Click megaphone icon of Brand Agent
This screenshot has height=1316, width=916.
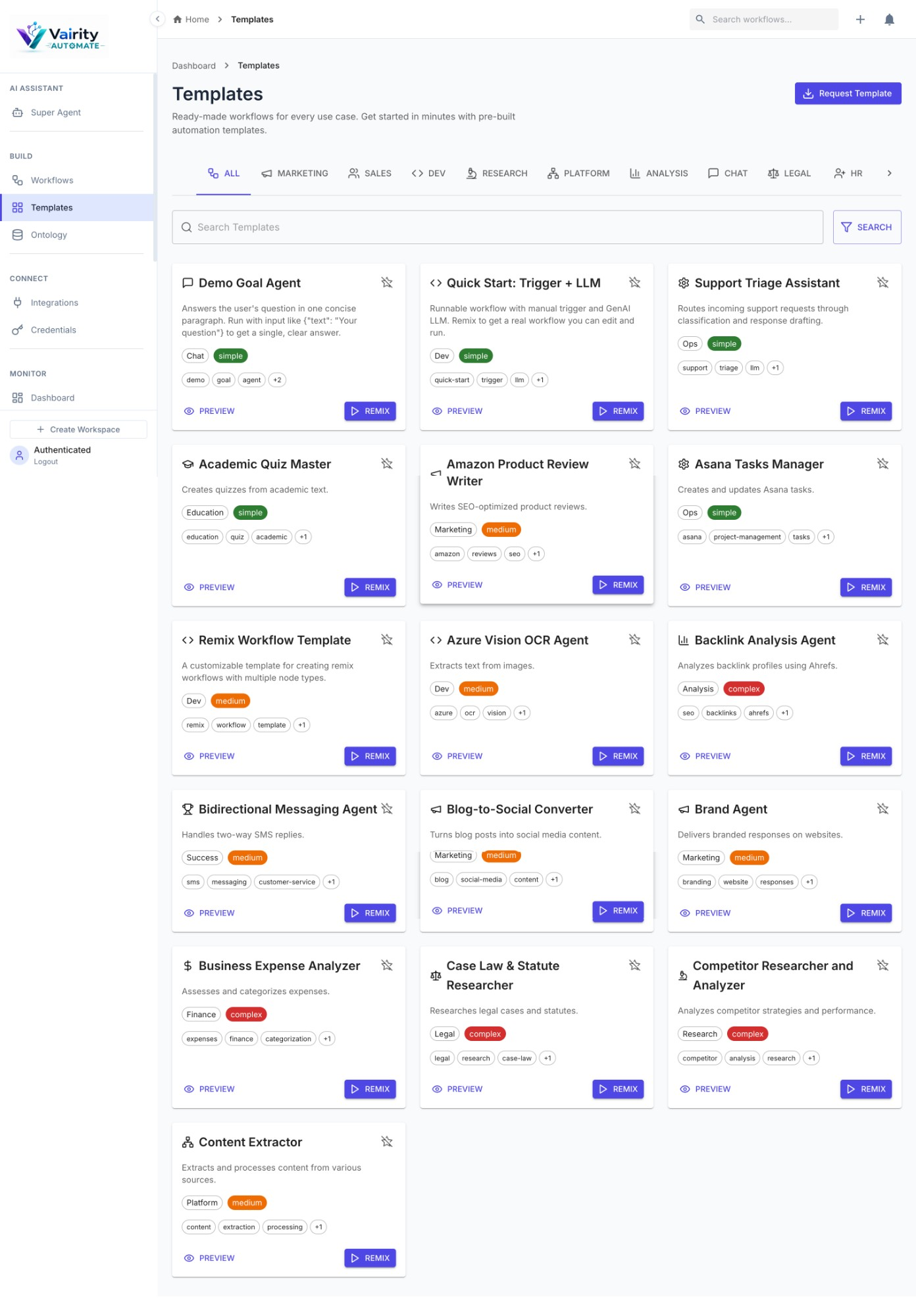pyautogui.click(x=684, y=809)
